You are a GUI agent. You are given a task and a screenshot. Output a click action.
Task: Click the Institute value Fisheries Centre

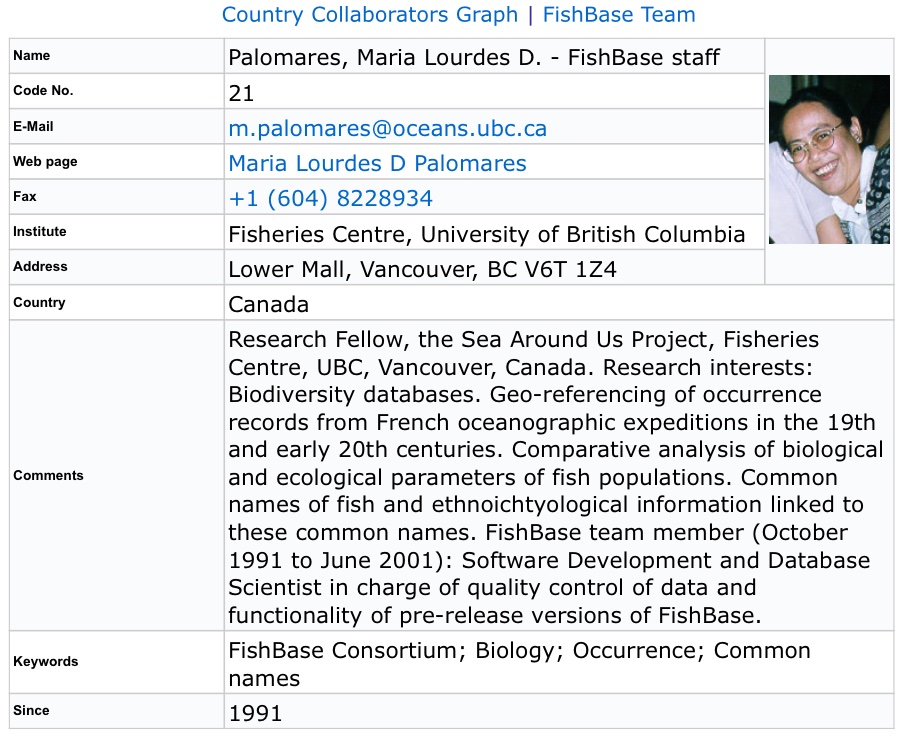point(486,234)
